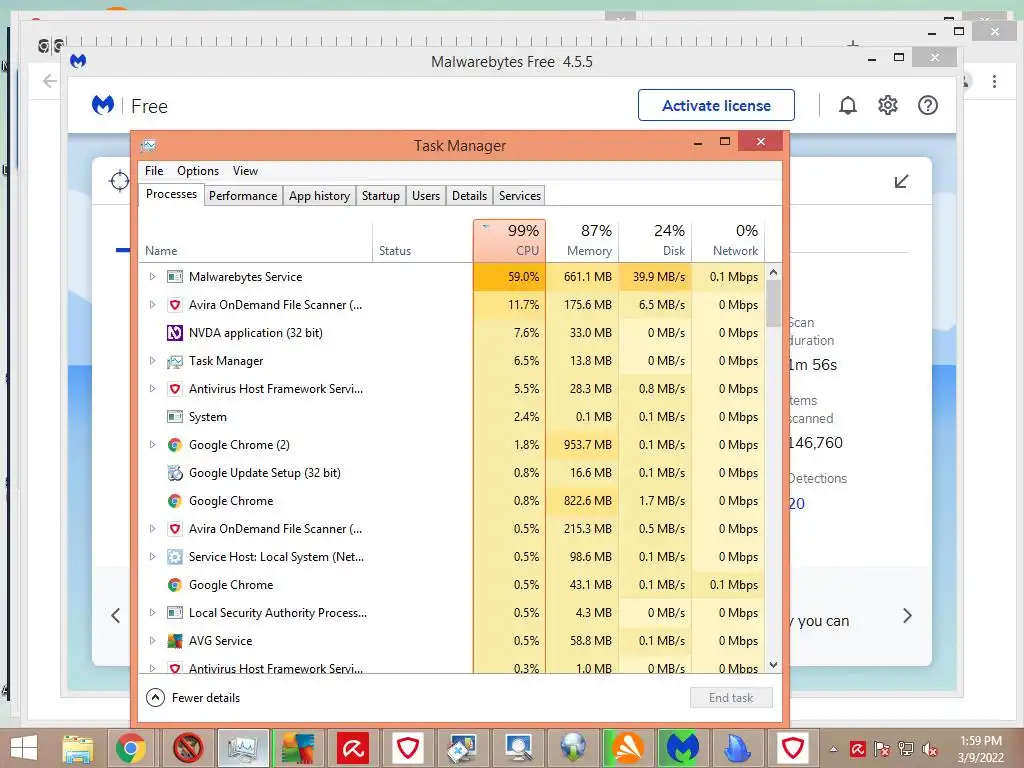
Task: Go to previous Malwarebytes carousel slide
Action: pyautogui.click(x=116, y=615)
